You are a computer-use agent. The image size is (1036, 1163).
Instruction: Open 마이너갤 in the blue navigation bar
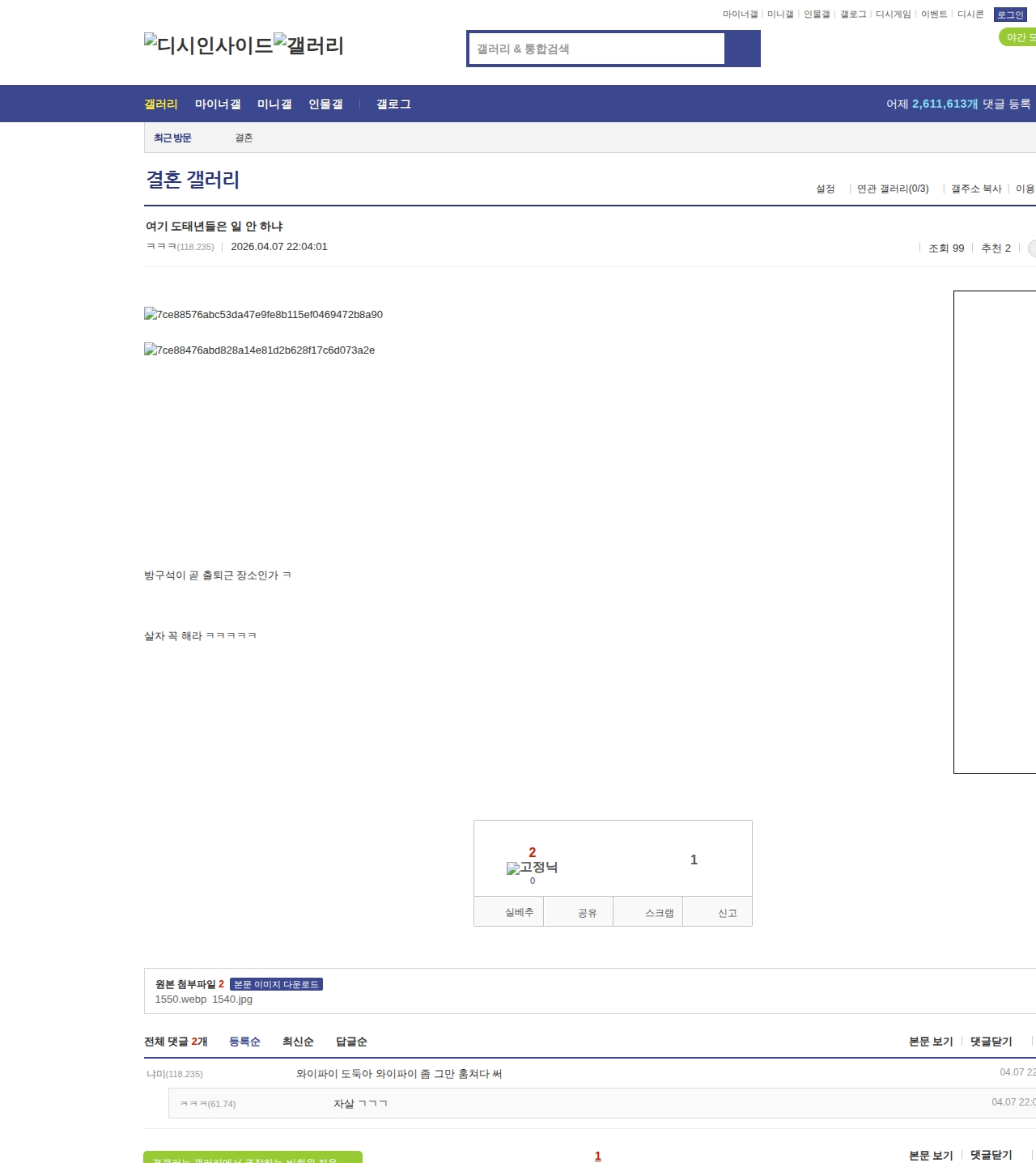[x=218, y=104]
